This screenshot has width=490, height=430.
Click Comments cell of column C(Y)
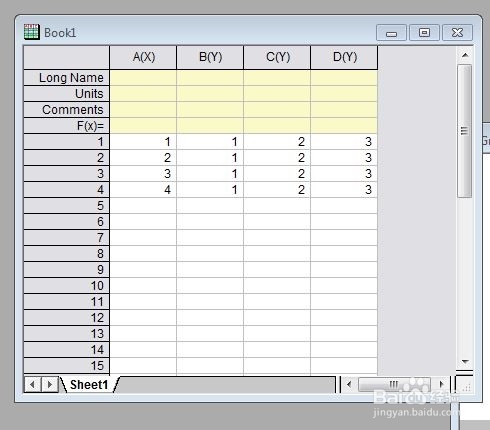pyautogui.click(x=277, y=110)
